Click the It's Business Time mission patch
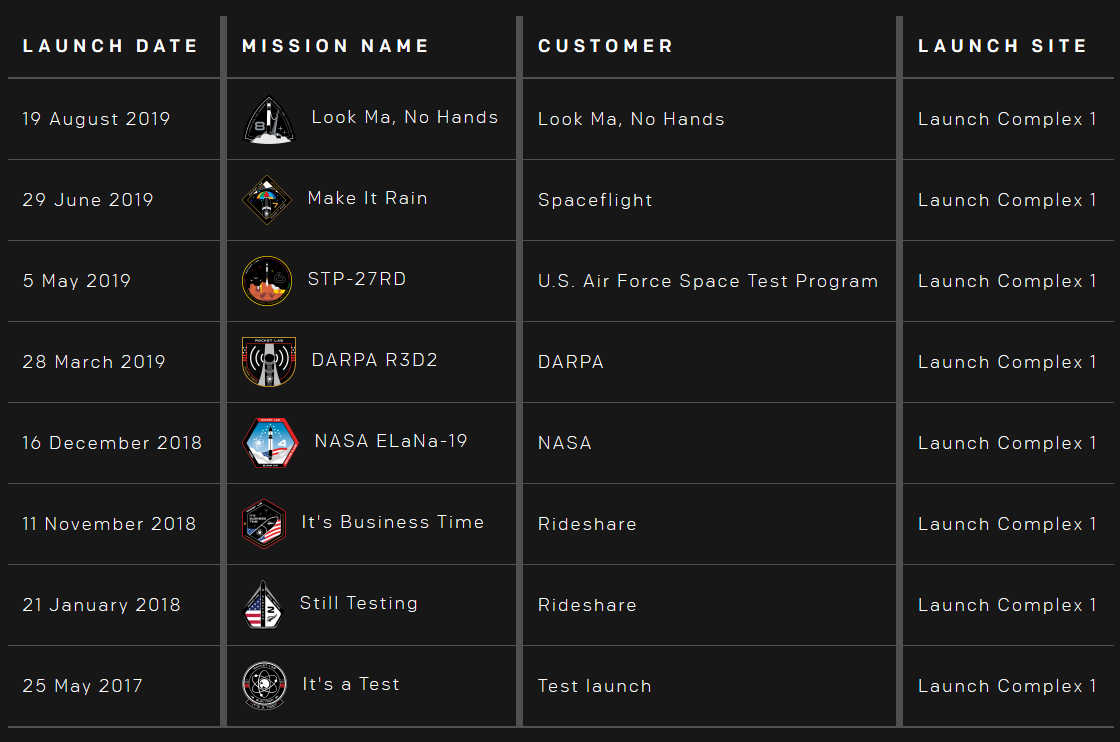Image resolution: width=1120 pixels, height=742 pixels. click(x=264, y=524)
